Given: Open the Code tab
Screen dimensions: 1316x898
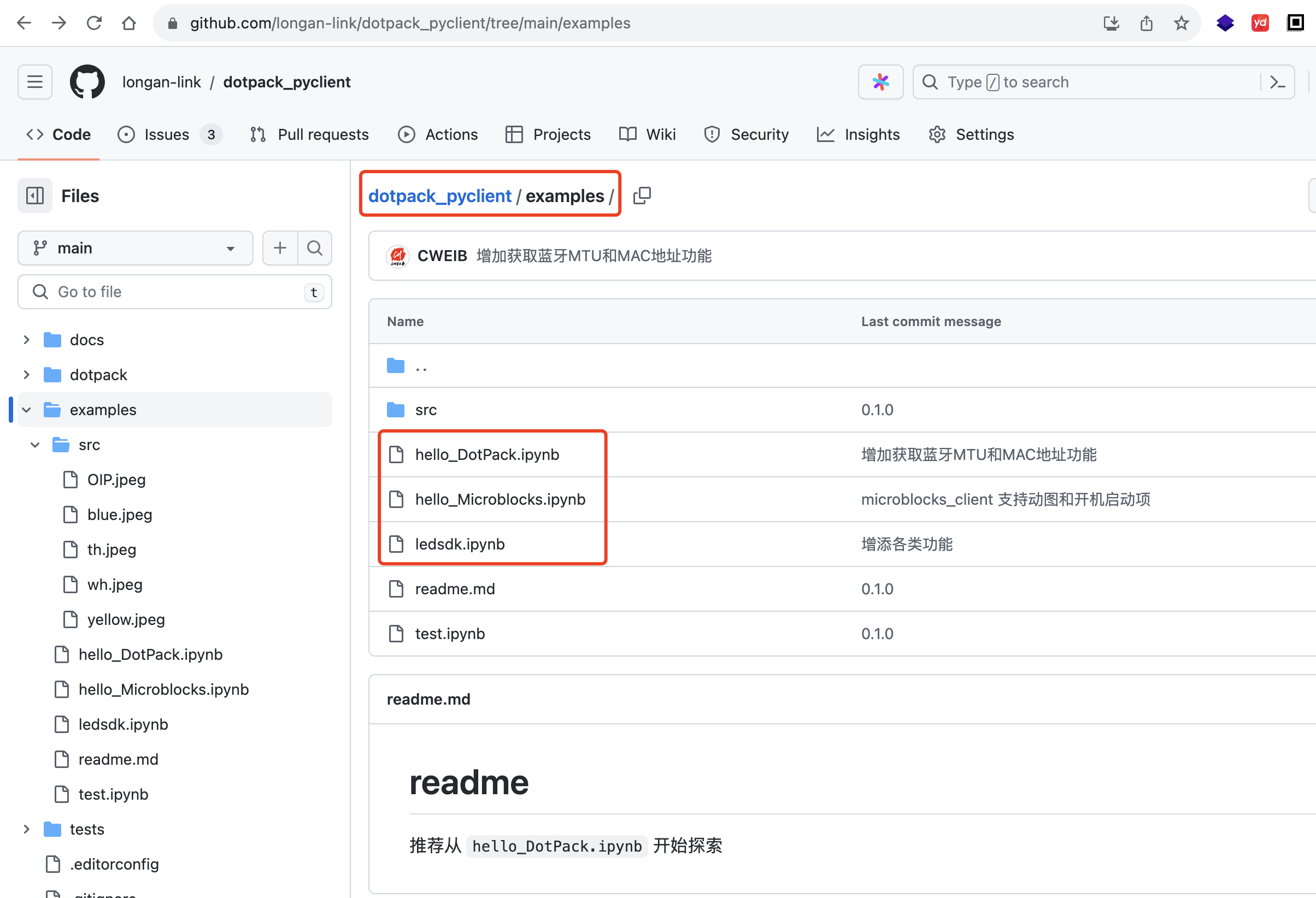Looking at the screenshot, I should 59,135.
